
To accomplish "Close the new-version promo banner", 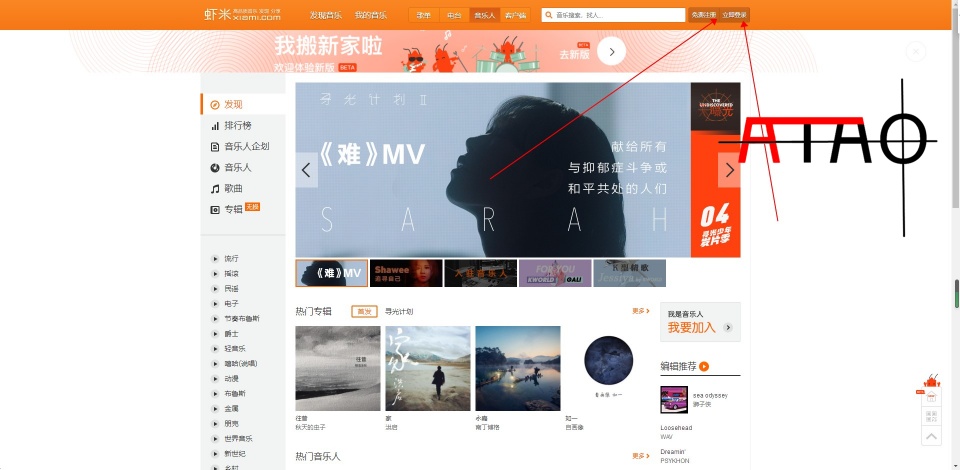I will [x=916, y=52].
